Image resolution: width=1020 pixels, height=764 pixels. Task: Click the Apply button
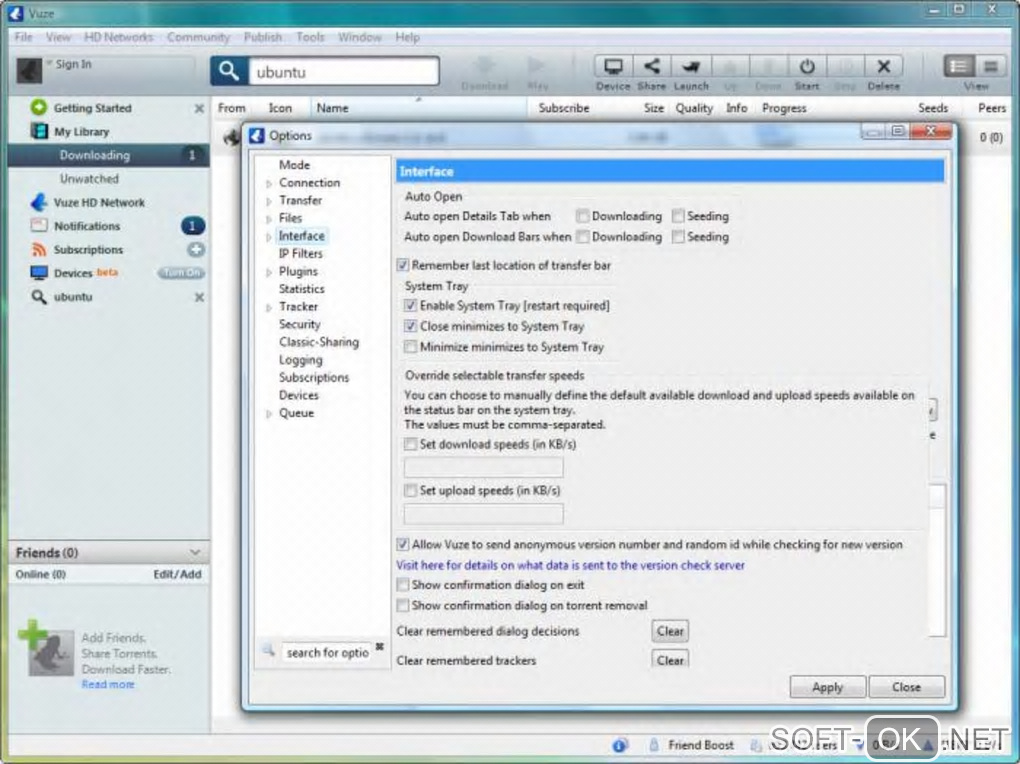(x=827, y=687)
